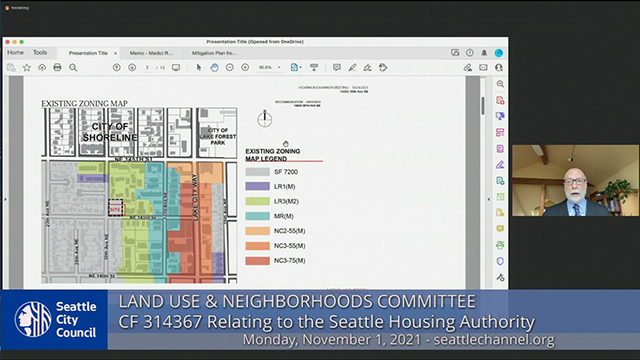640x360 pixels.
Task: Open the Find text magnifier icon
Action: click(73, 68)
